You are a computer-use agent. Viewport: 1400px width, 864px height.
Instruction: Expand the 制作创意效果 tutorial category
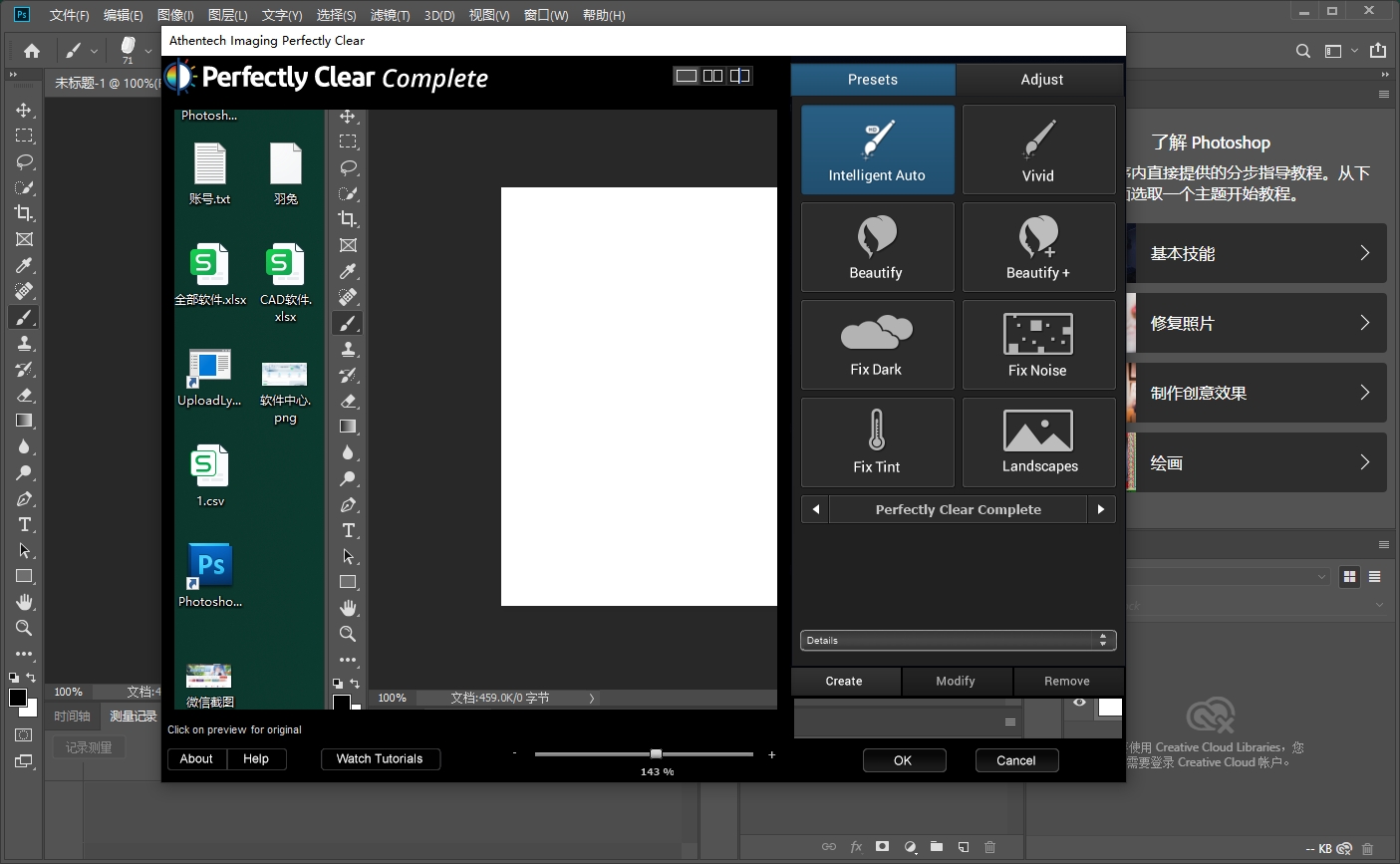1256,393
